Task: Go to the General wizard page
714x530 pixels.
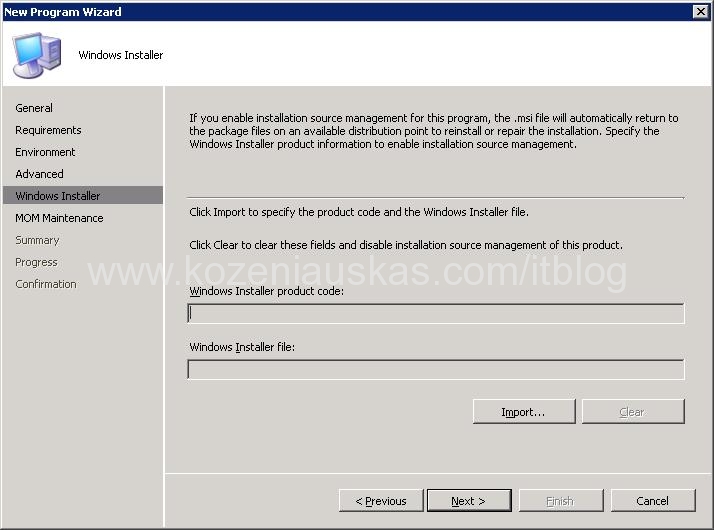Action: pos(34,108)
